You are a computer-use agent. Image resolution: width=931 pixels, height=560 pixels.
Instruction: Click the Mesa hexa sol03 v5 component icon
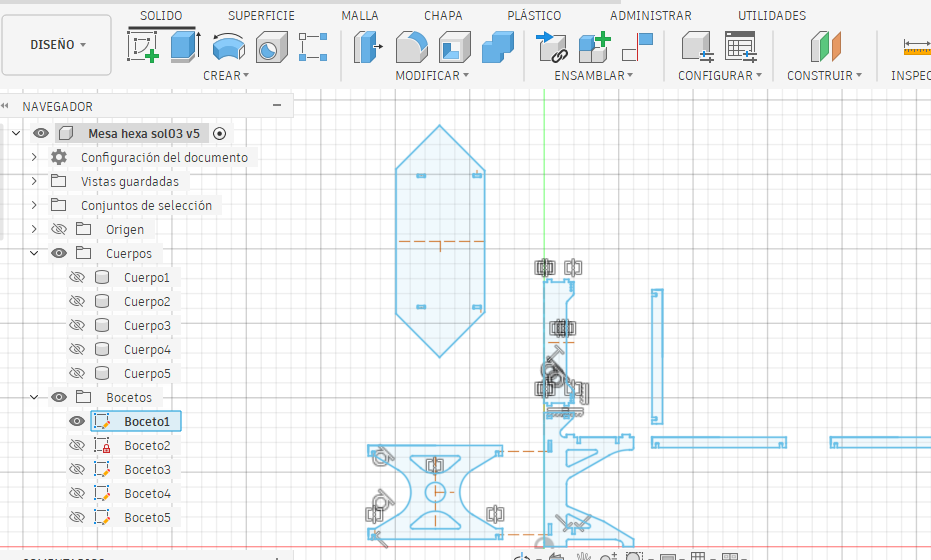[x=66, y=133]
